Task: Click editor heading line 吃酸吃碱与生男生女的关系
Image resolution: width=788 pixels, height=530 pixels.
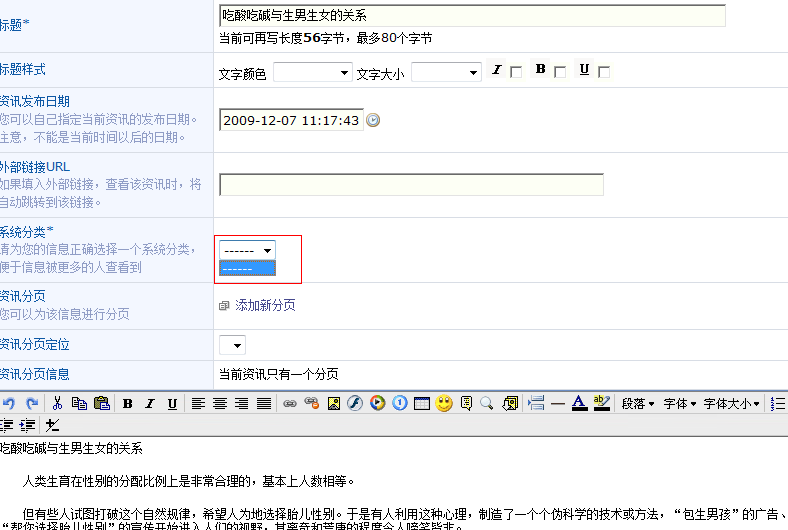Action: tap(71, 448)
